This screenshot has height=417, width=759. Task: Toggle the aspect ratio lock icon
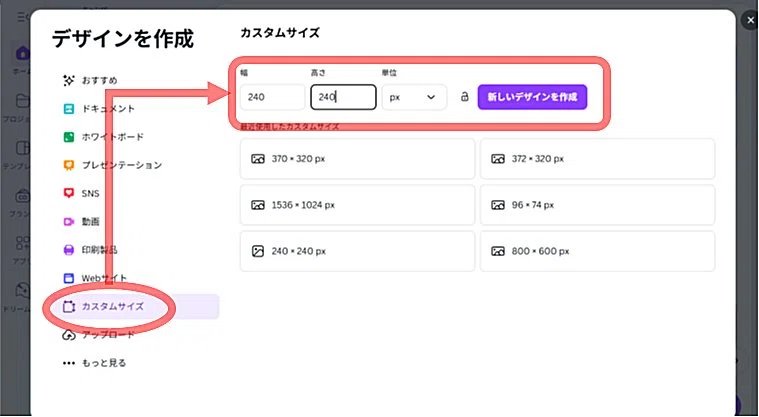click(x=464, y=97)
